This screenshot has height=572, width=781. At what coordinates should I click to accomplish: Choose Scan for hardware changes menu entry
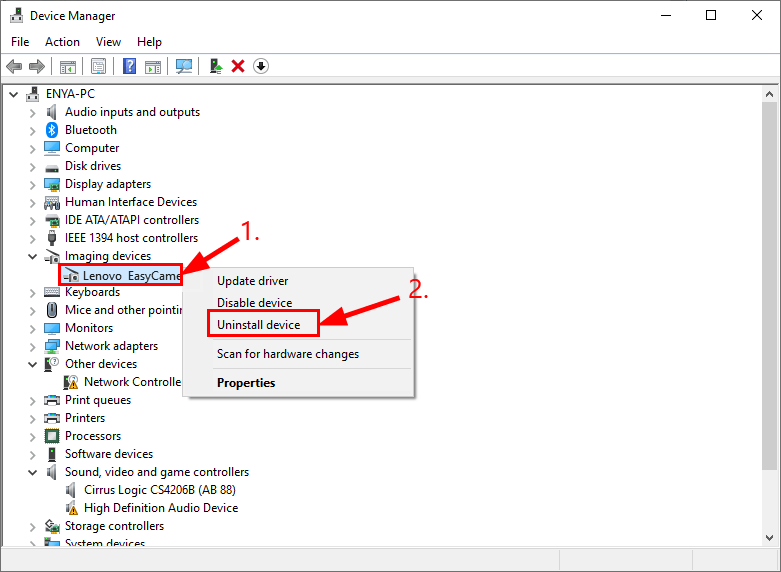298,354
